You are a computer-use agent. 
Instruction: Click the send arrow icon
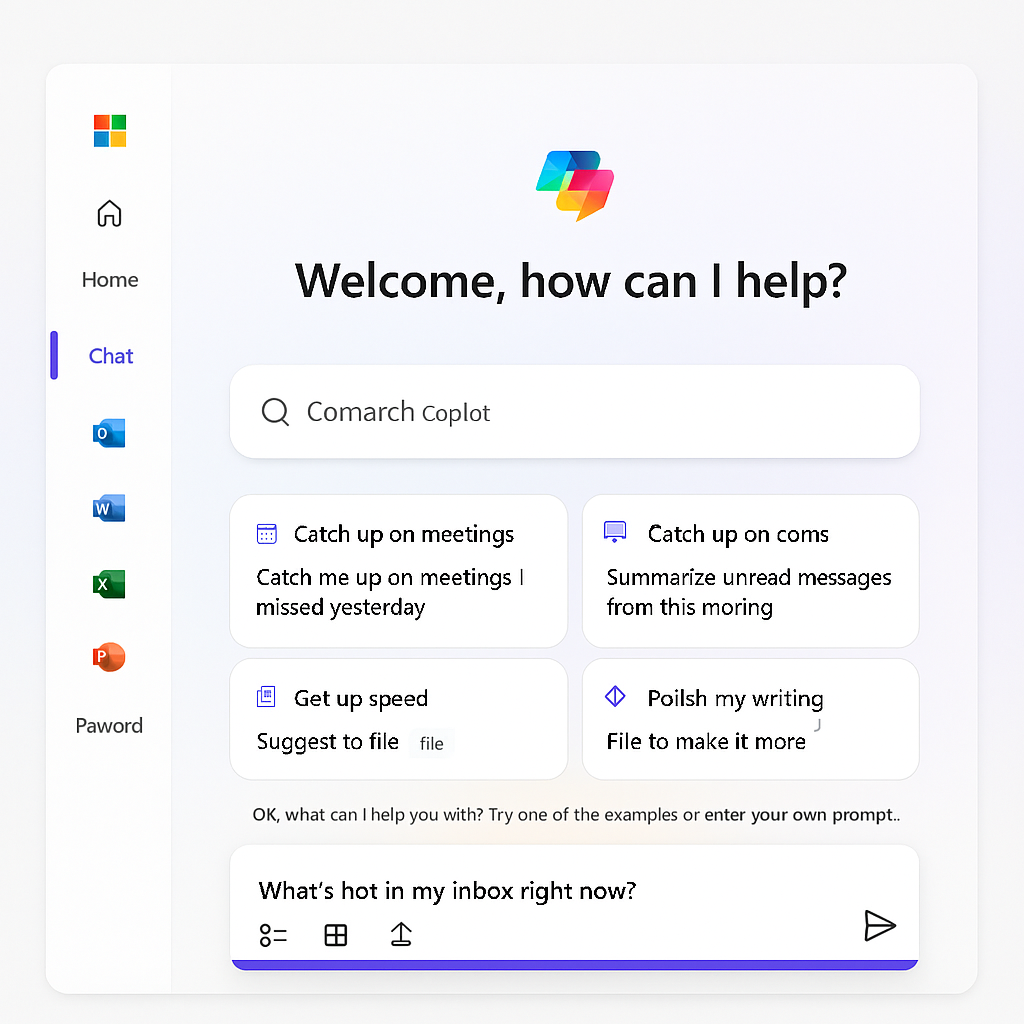coord(879,926)
